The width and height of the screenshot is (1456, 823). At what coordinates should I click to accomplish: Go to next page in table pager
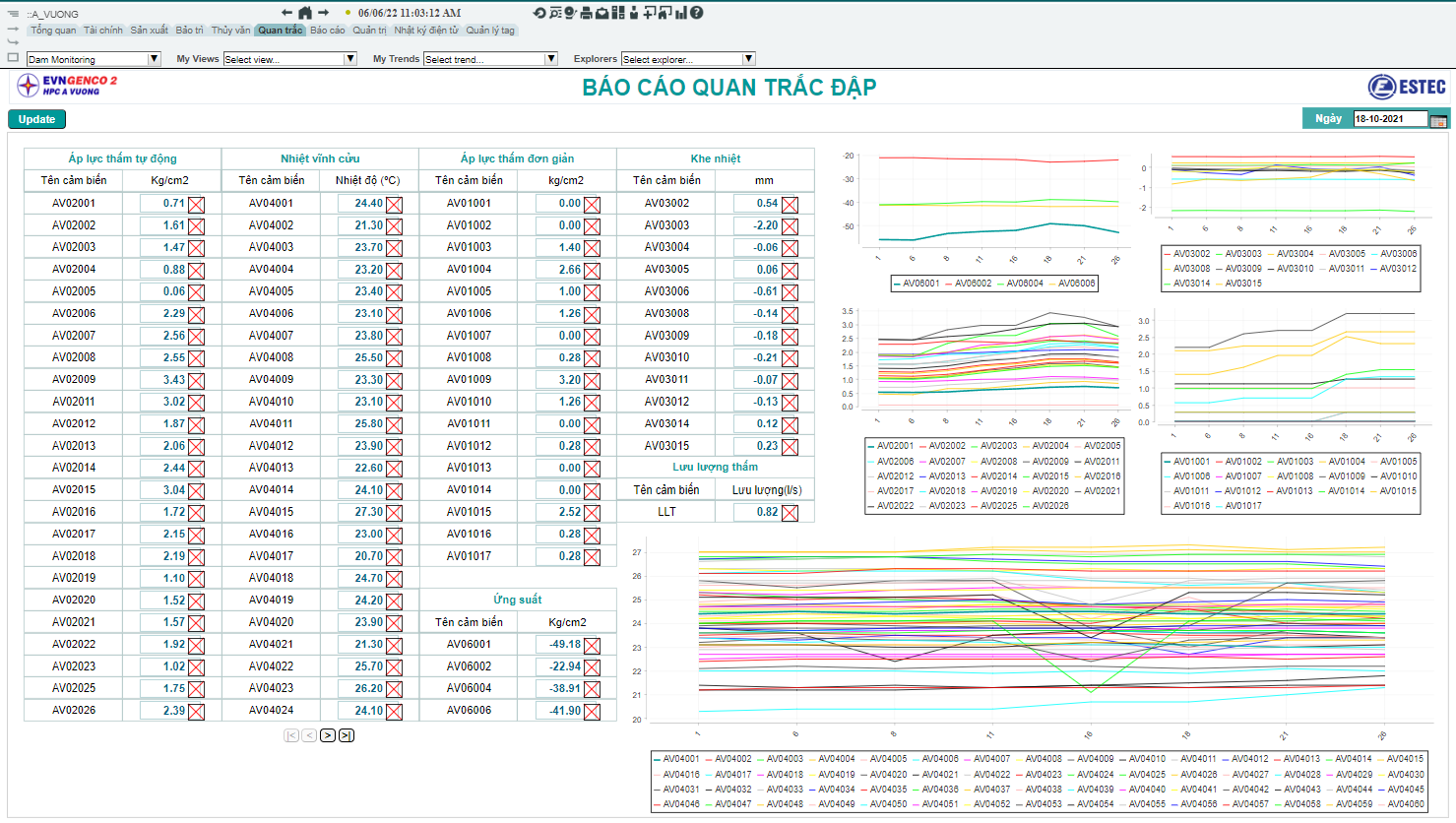click(x=328, y=735)
